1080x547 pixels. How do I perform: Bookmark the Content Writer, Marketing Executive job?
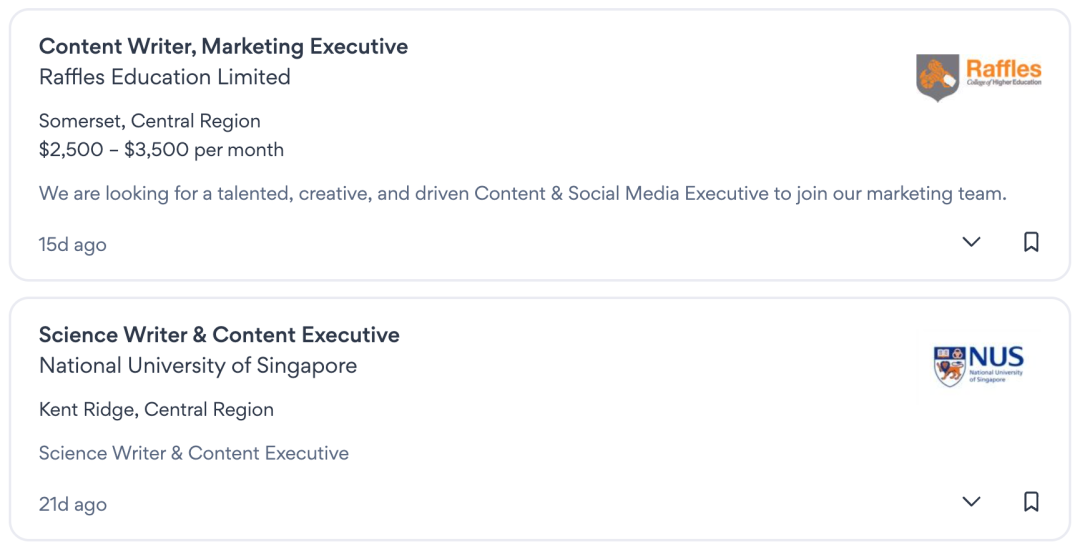(1031, 242)
